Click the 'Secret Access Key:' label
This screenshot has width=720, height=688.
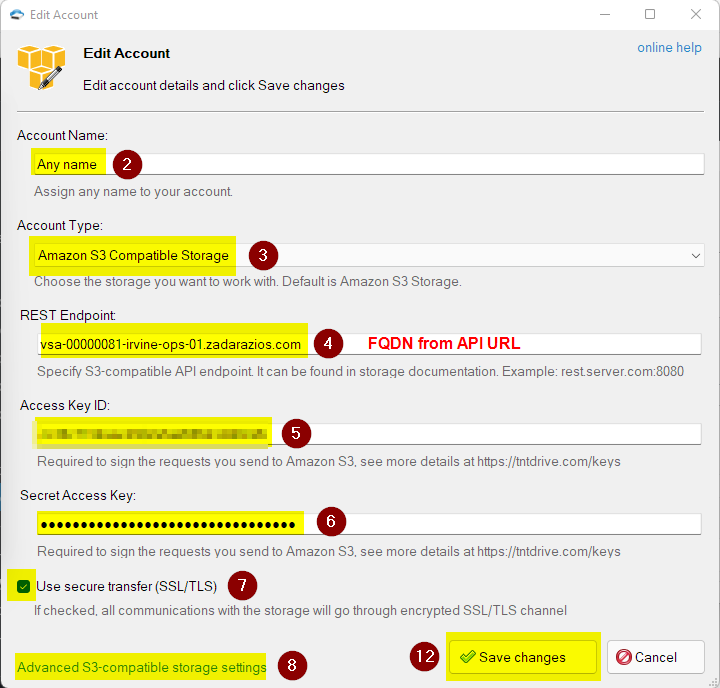[x=78, y=495]
